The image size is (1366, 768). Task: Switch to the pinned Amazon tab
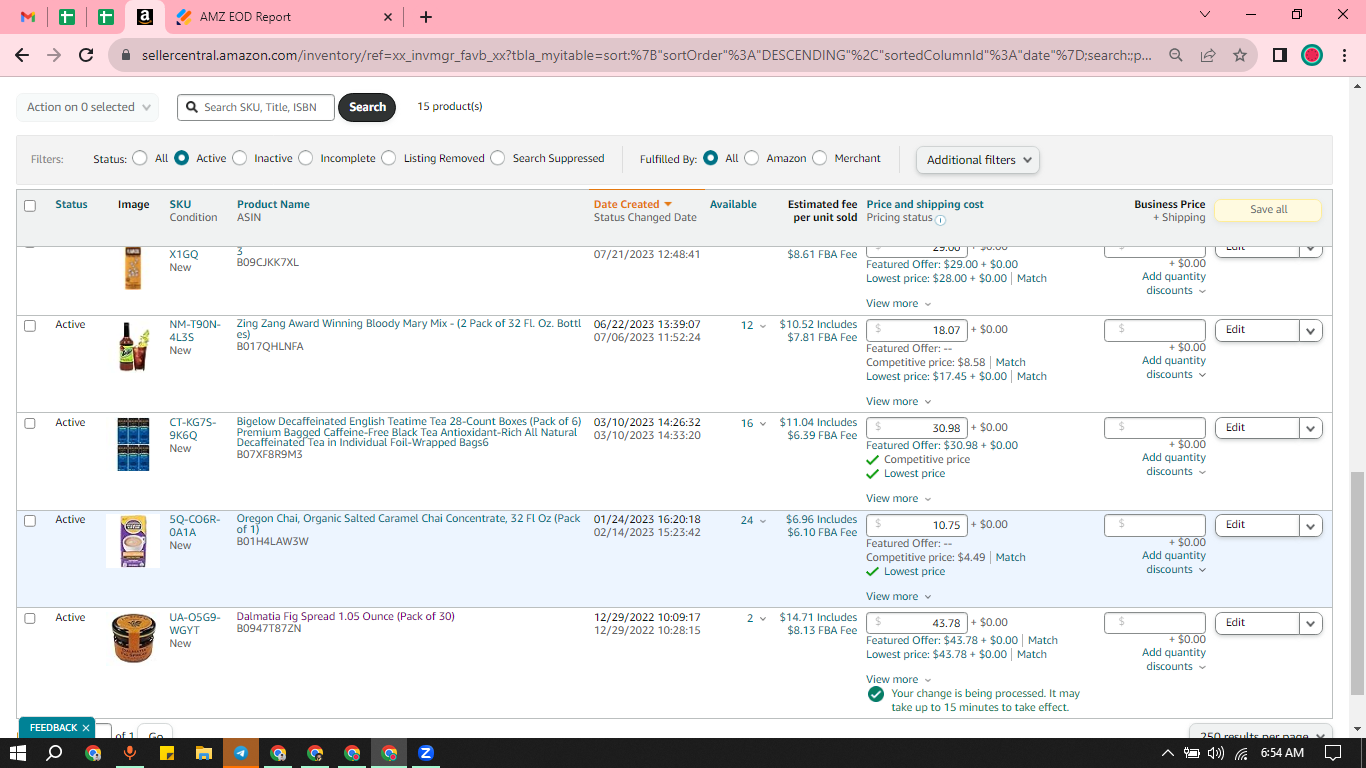pyautogui.click(x=144, y=17)
